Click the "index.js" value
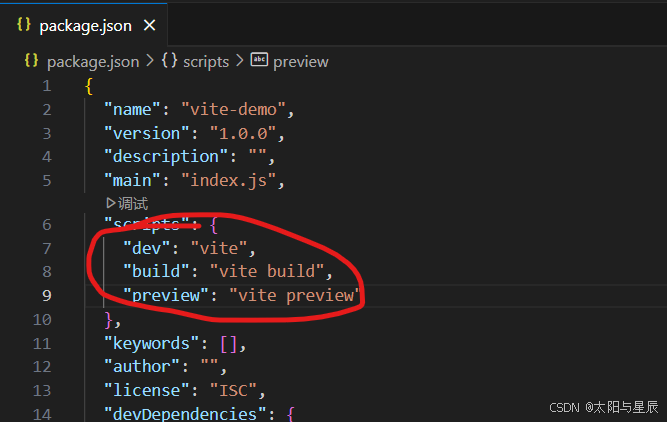 coord(228,180)
